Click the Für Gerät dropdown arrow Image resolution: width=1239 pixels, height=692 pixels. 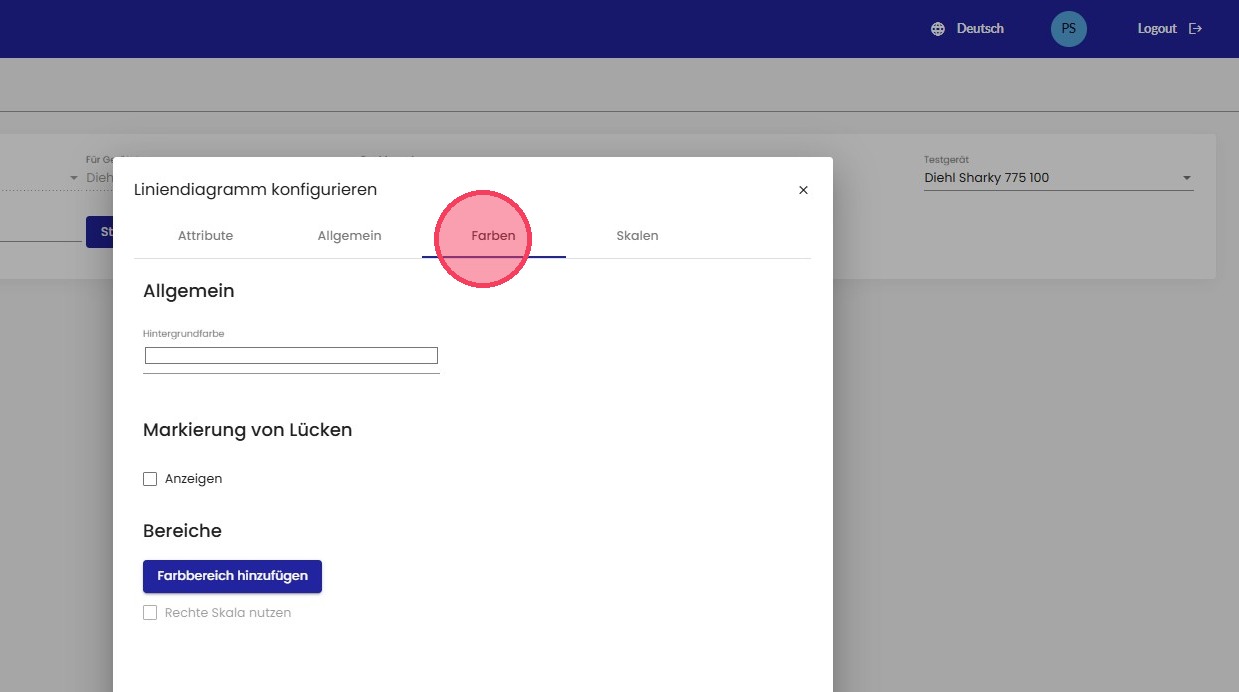[x=73, y=178]
